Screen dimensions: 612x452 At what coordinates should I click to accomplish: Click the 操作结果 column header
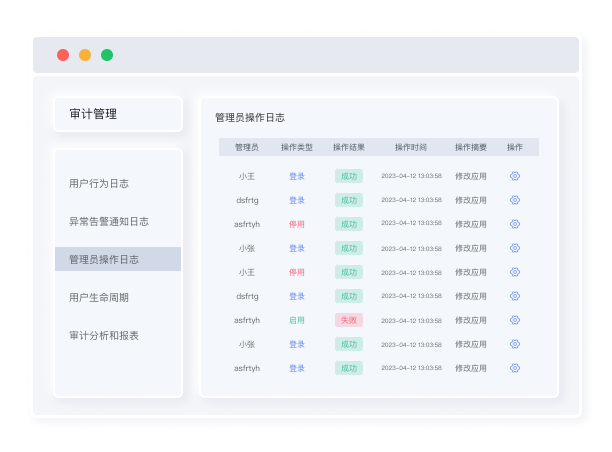point(349,147)
